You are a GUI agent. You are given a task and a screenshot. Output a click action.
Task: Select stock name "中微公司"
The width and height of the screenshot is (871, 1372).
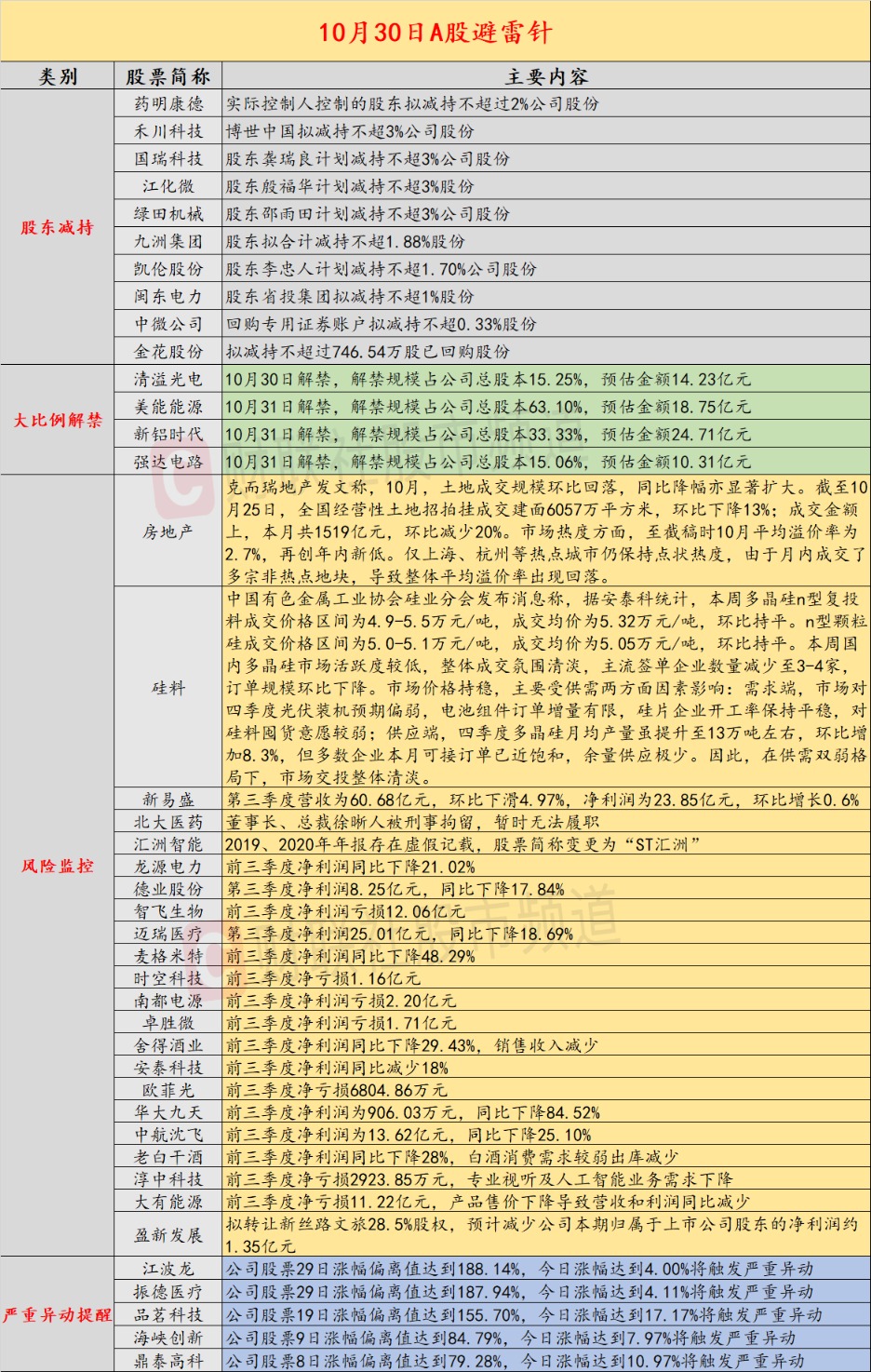coord(168,324)
